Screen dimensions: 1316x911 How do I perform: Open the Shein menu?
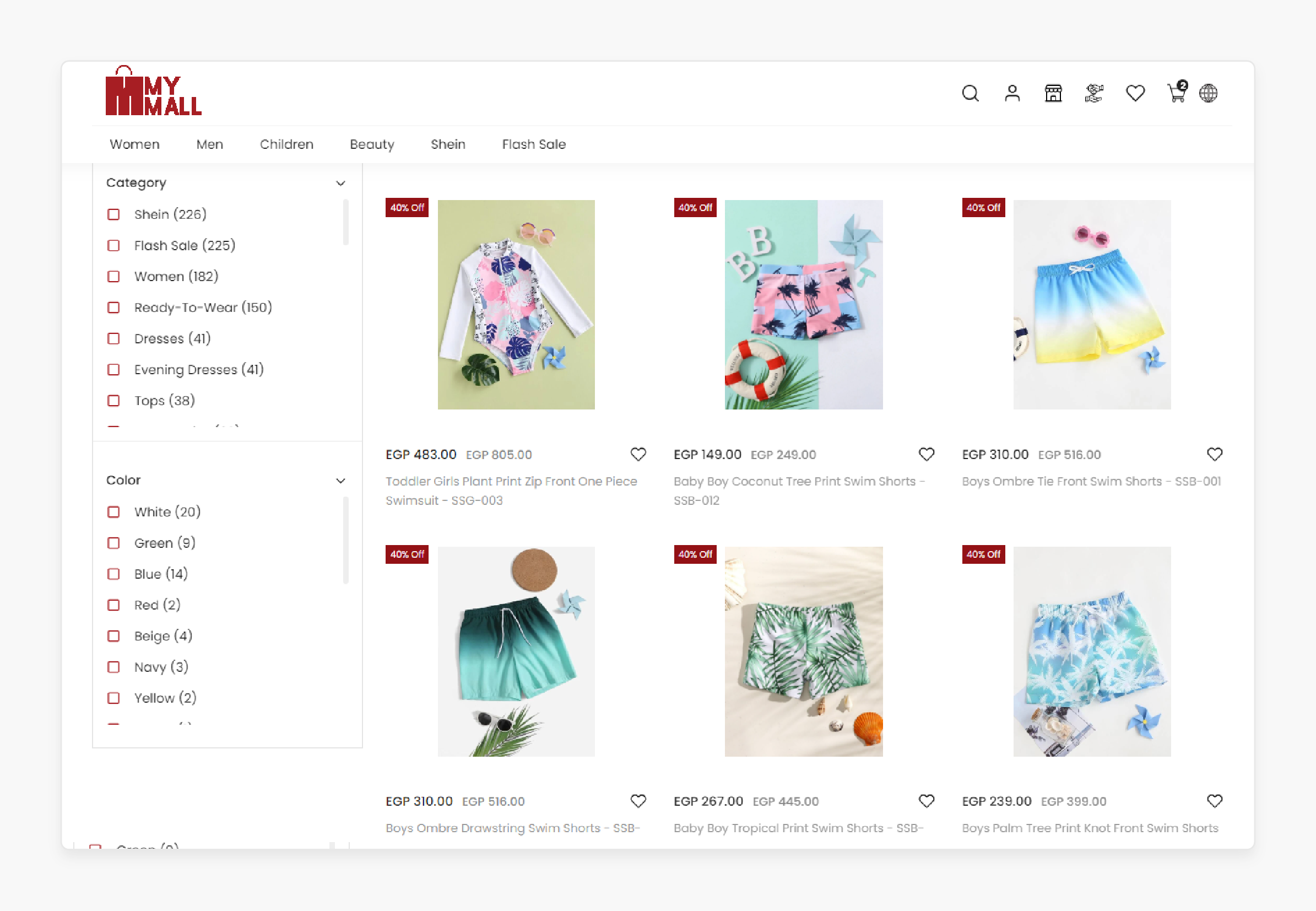tap(448, 144)
